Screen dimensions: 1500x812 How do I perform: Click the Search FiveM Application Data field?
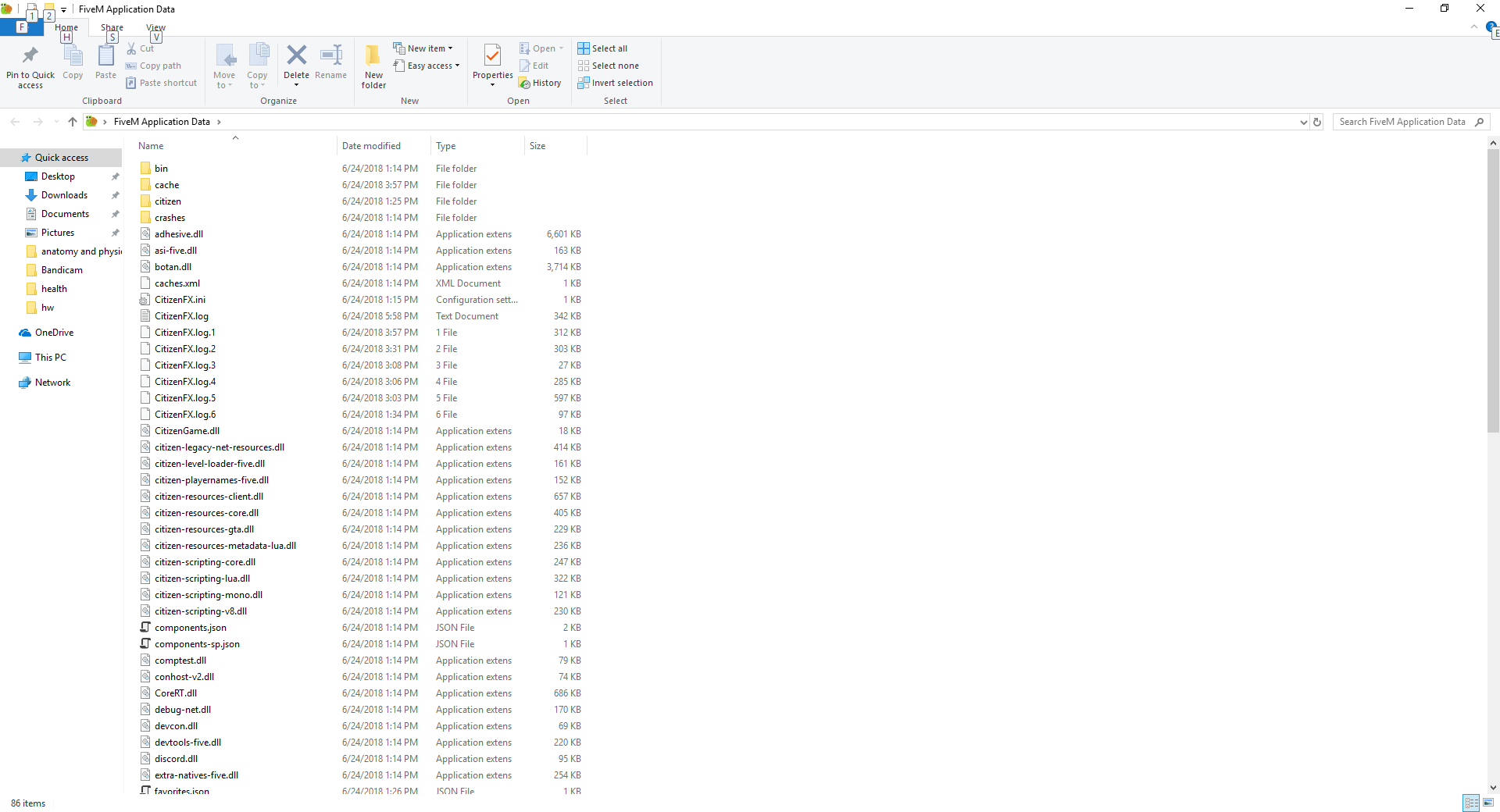tap(1402, 122)
